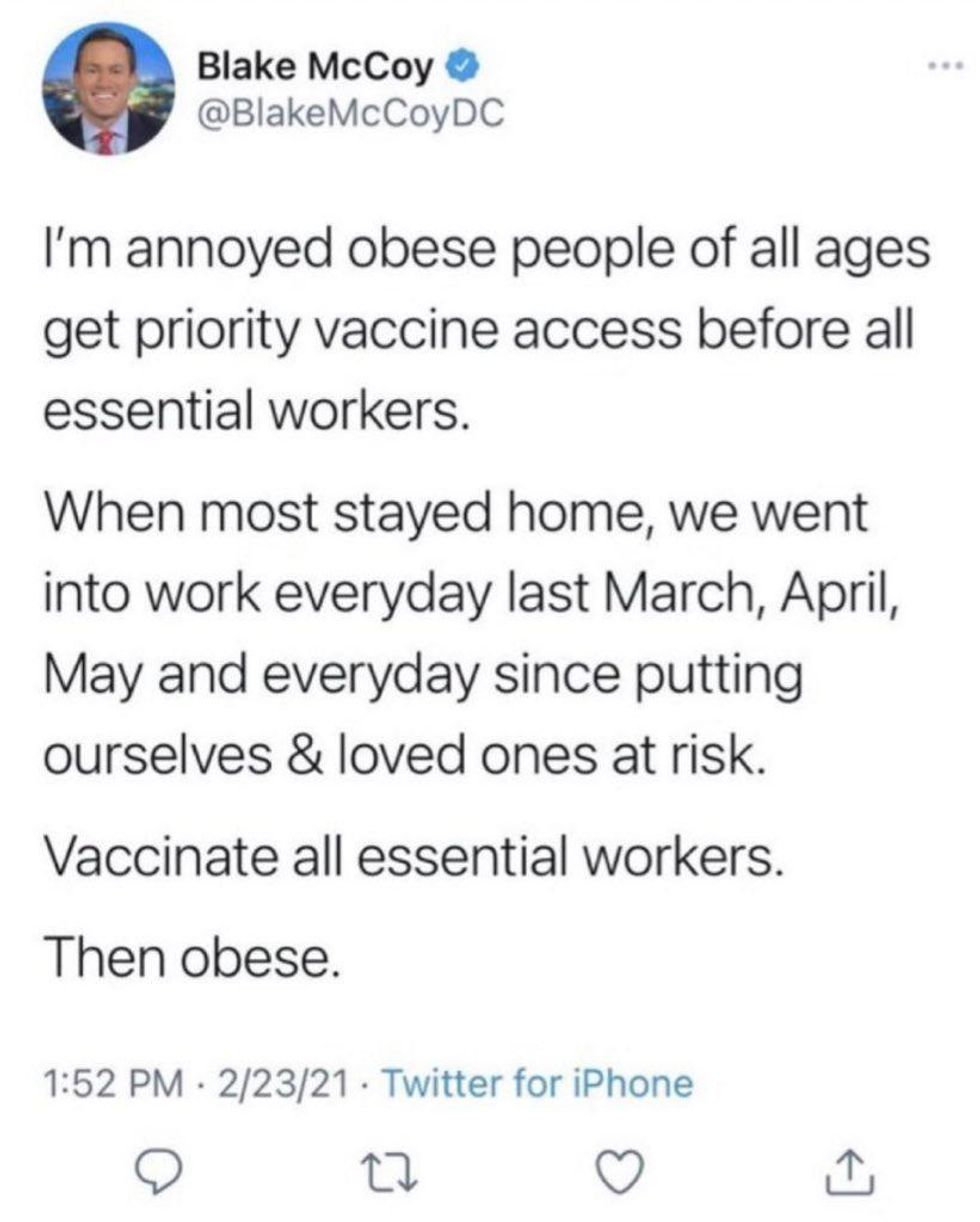Click the Twitter for iPhone source link

click(538, 1082)
